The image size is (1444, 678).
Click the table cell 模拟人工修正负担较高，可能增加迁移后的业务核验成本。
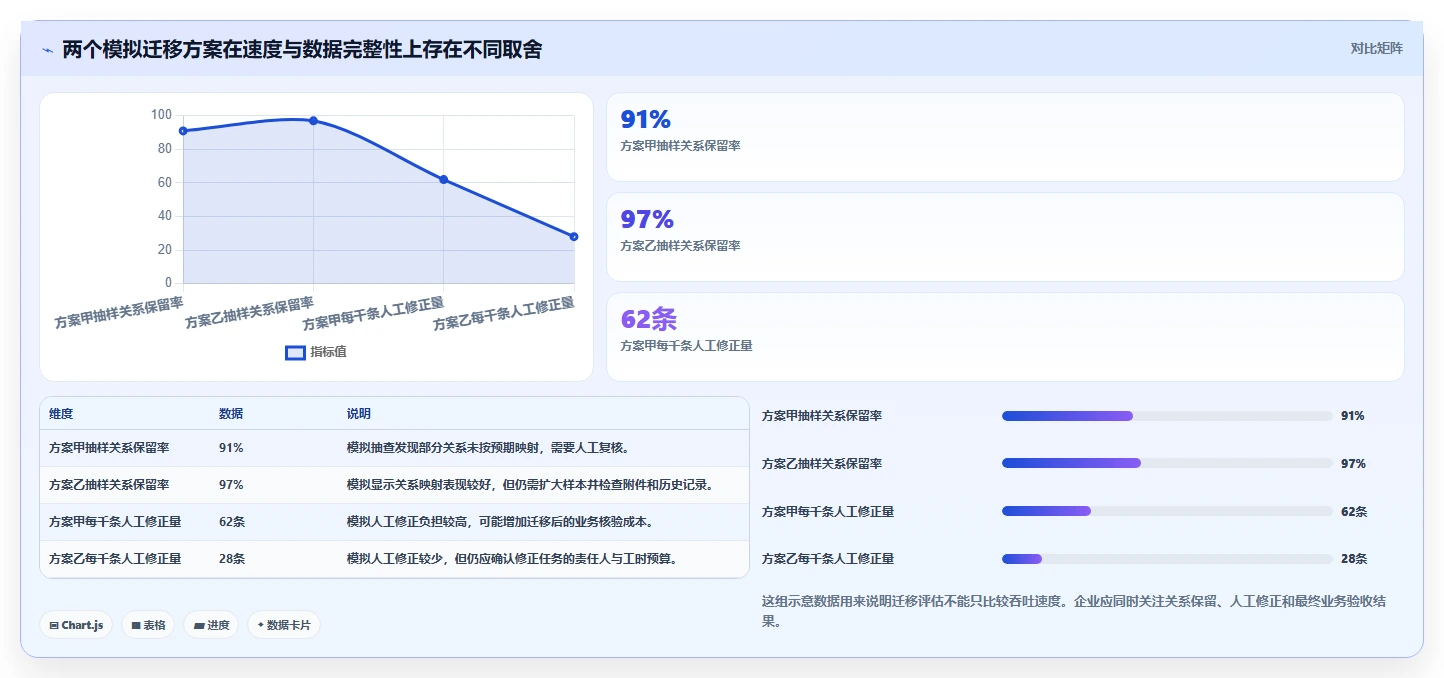pos(500,522)
